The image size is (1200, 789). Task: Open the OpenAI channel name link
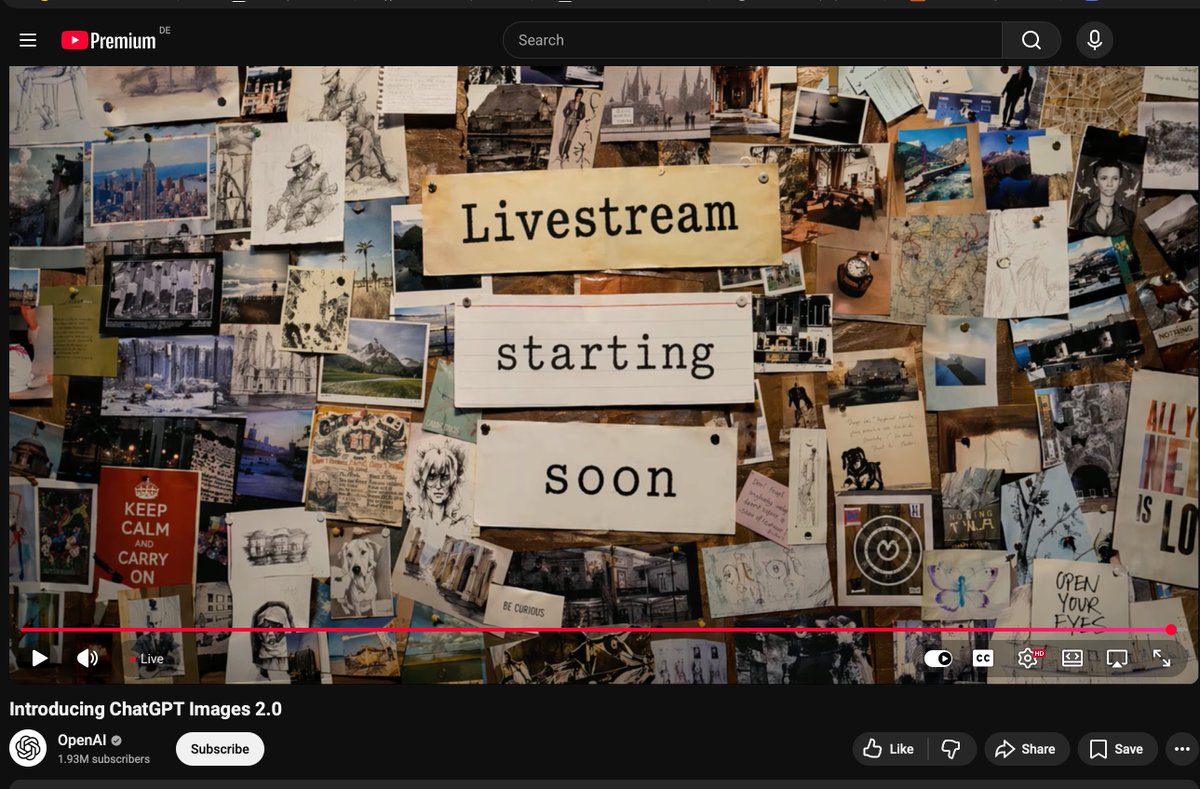pos(82,740)
